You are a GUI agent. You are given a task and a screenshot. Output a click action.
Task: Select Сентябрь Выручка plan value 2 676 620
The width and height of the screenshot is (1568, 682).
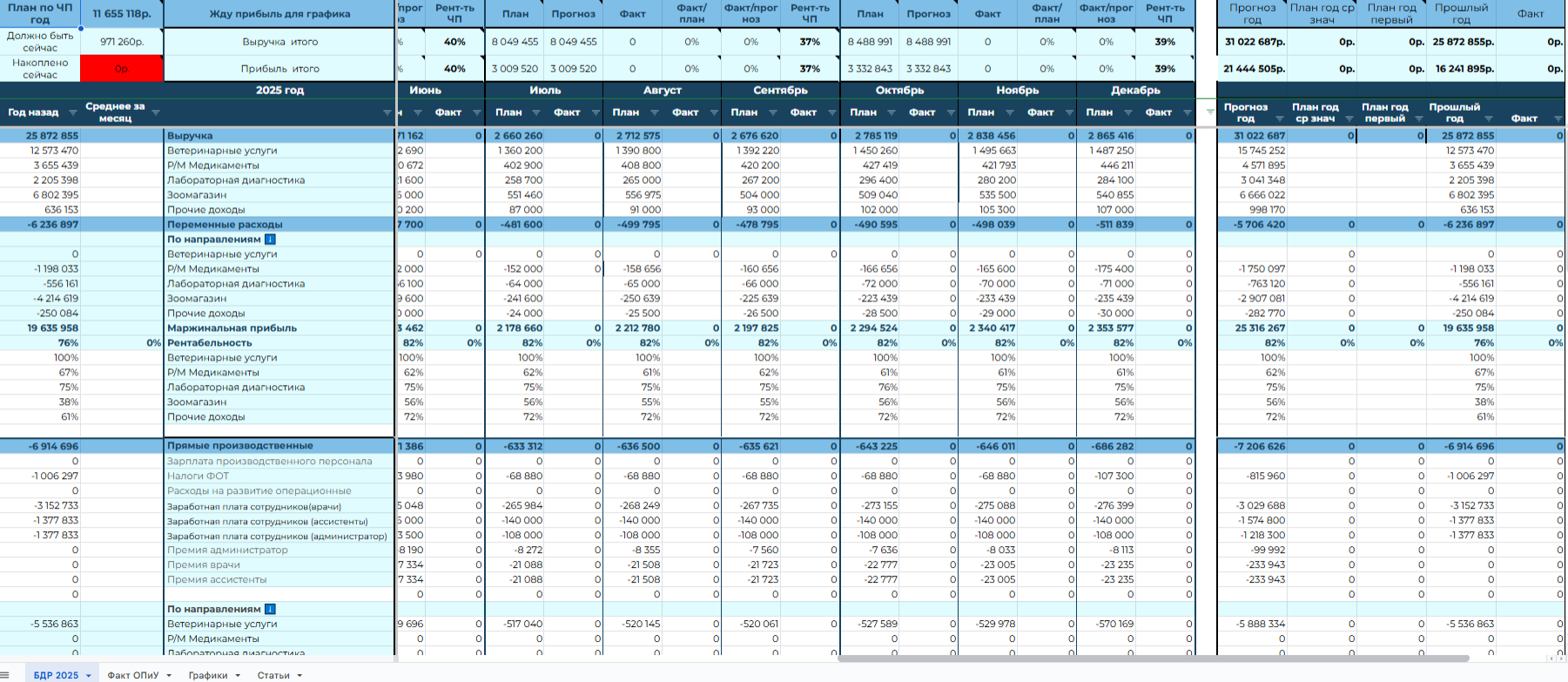tap(752, 136)
